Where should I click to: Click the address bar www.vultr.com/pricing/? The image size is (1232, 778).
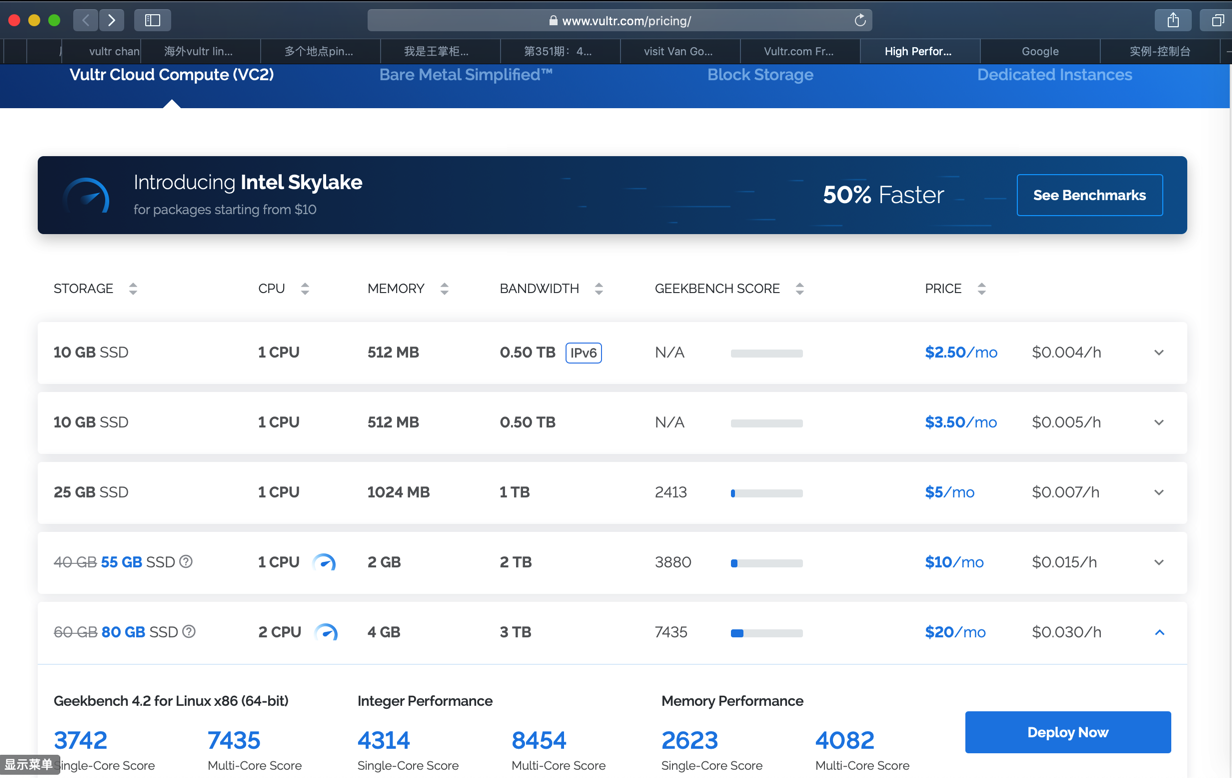tap(620, 20)
